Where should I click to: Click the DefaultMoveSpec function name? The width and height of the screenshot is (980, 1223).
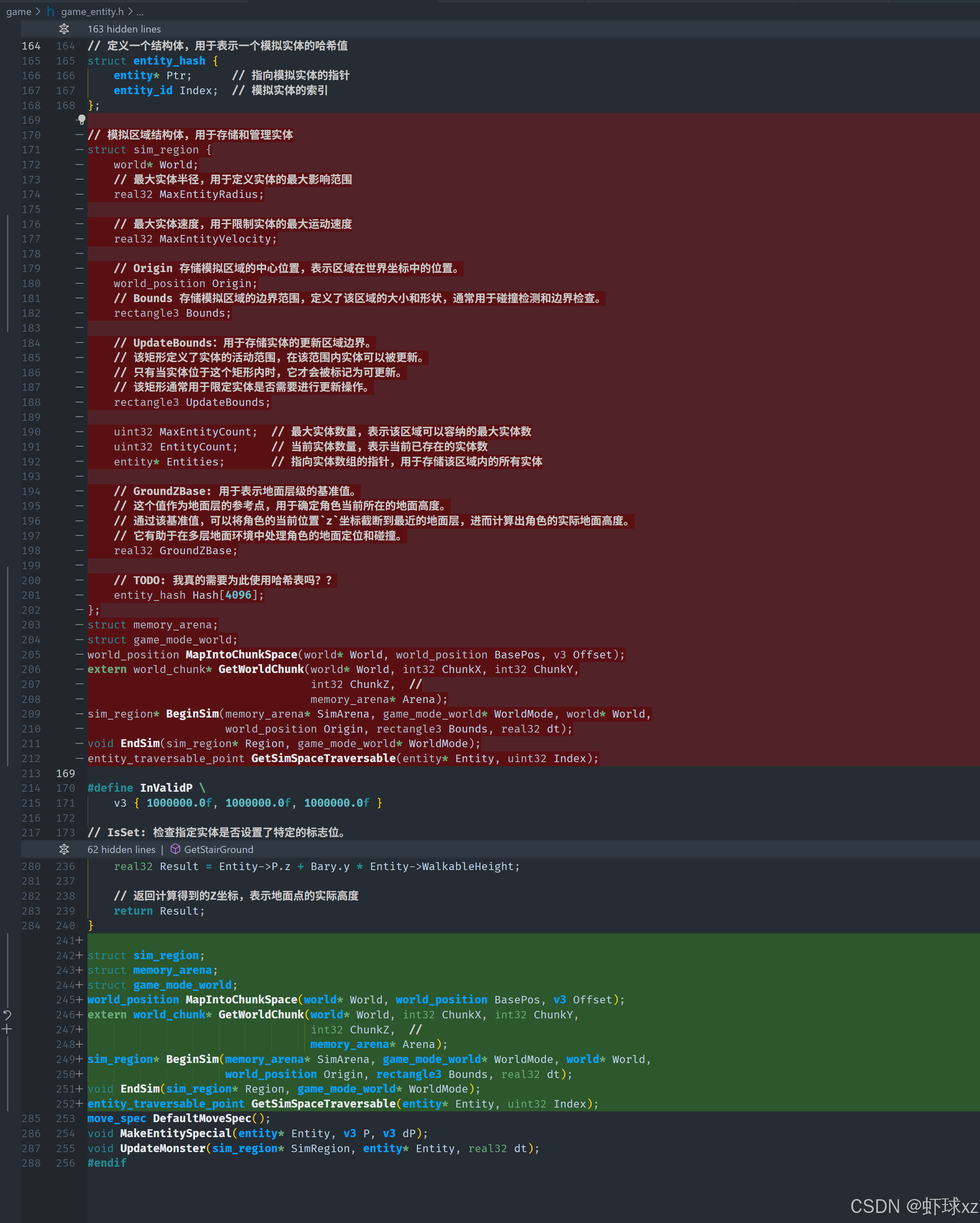coord(201,1118)
